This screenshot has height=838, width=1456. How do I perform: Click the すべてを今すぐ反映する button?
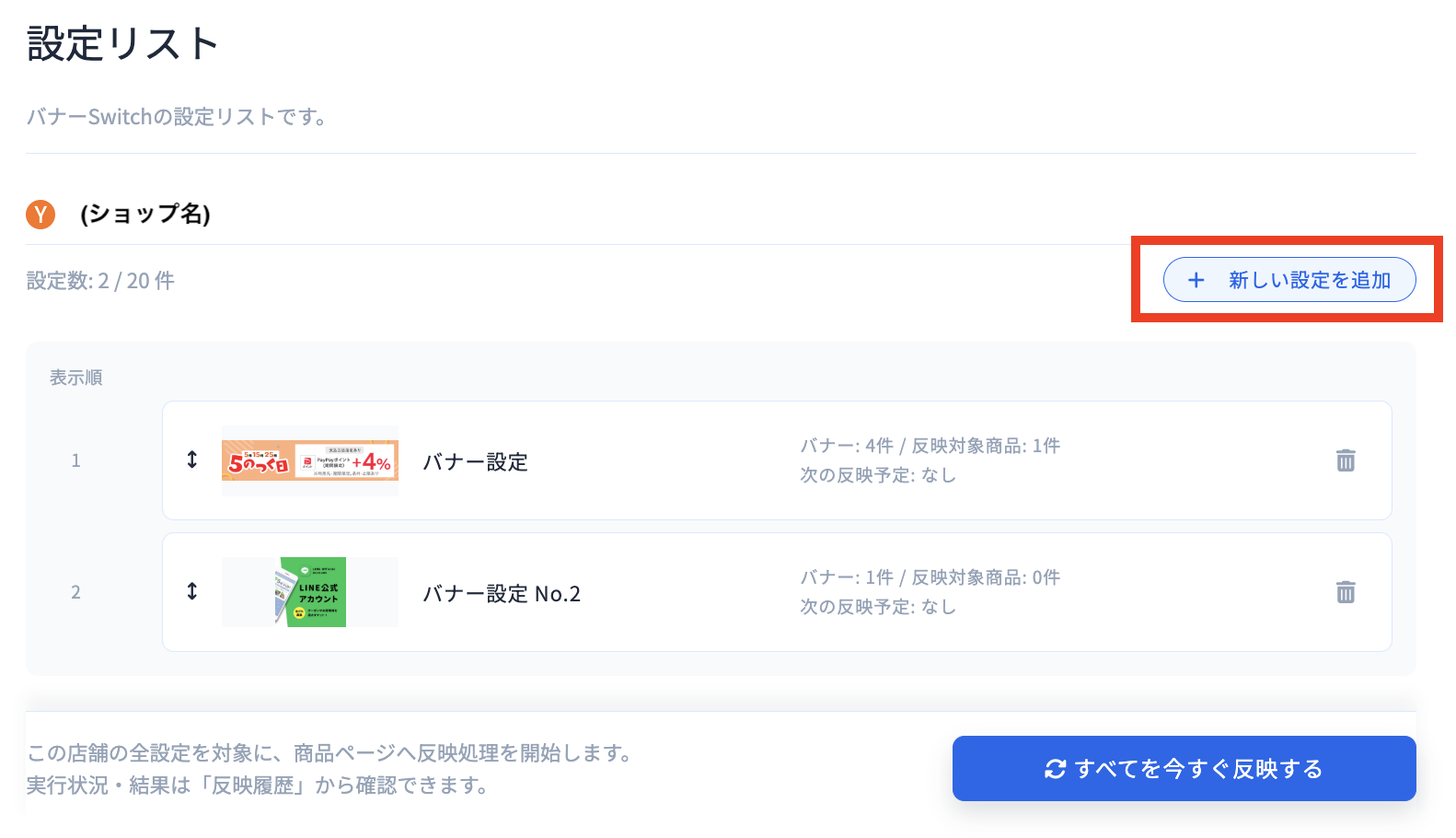1184,768
